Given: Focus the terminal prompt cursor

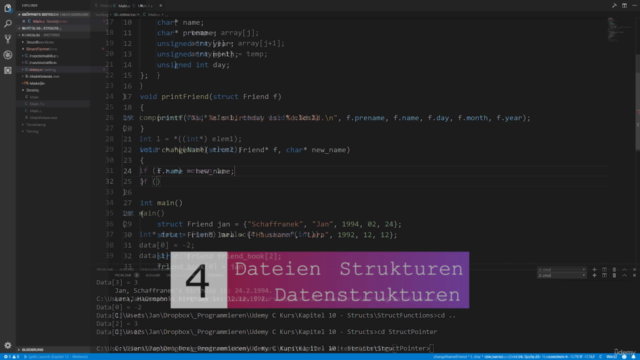Looking at the screenshot, I should pyautogui.click(x=431, y=348).
